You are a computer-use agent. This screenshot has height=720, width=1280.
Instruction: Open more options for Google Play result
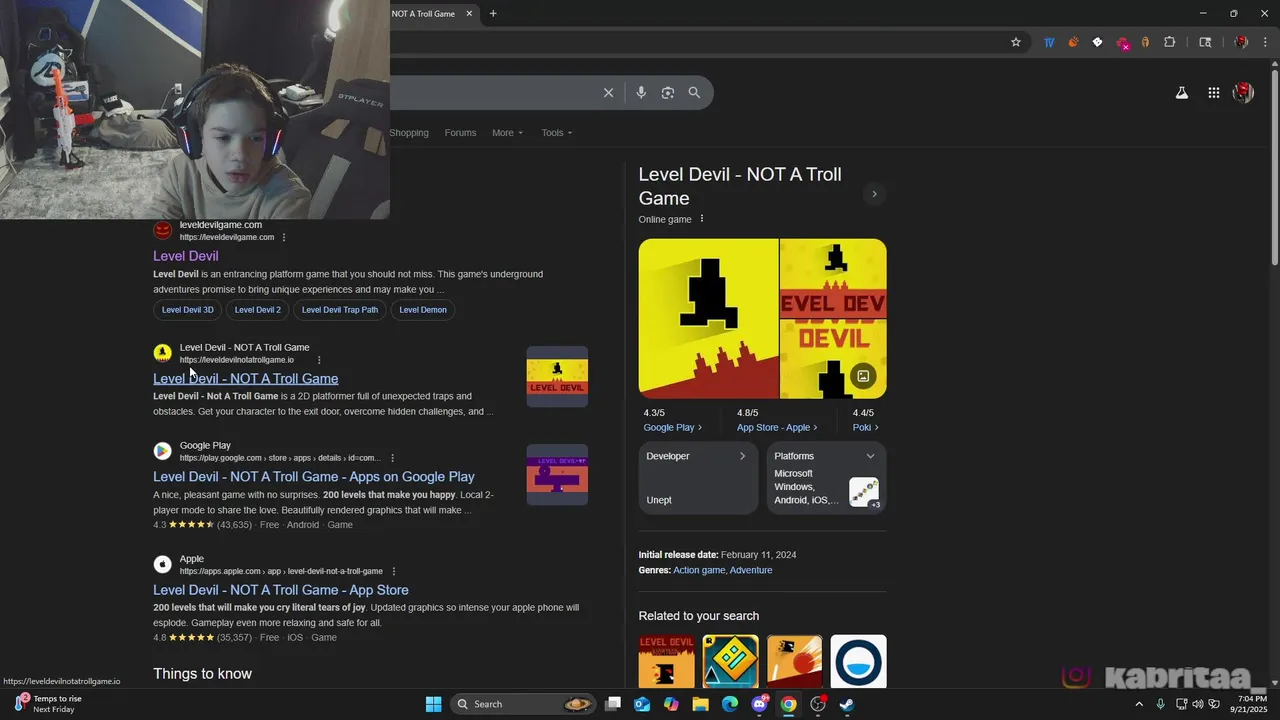point(392,458)
